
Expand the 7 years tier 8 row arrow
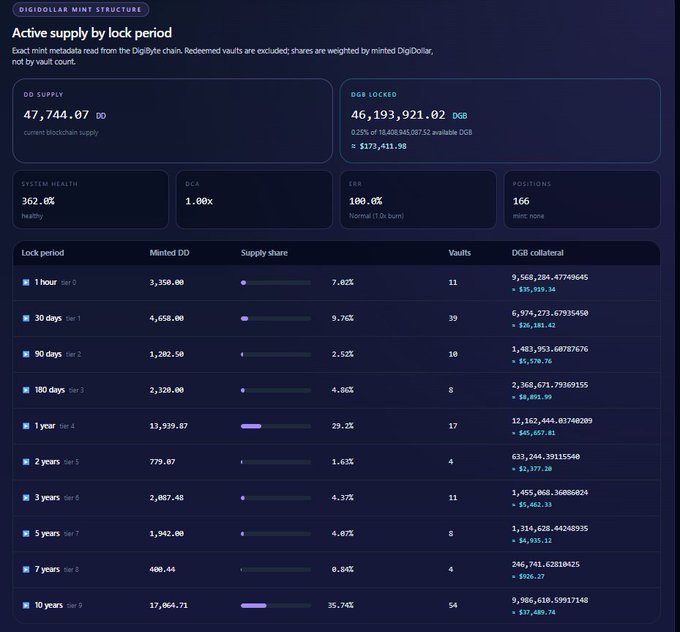(x=26, y=570)
